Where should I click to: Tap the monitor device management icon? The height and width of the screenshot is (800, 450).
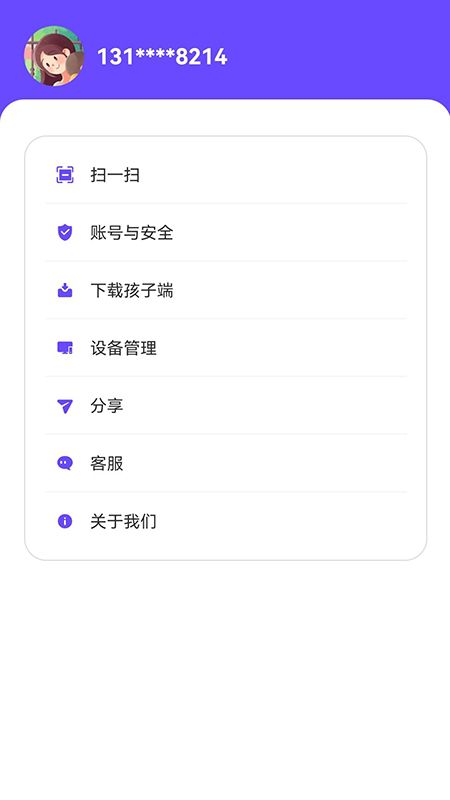[x=65, y=348]
